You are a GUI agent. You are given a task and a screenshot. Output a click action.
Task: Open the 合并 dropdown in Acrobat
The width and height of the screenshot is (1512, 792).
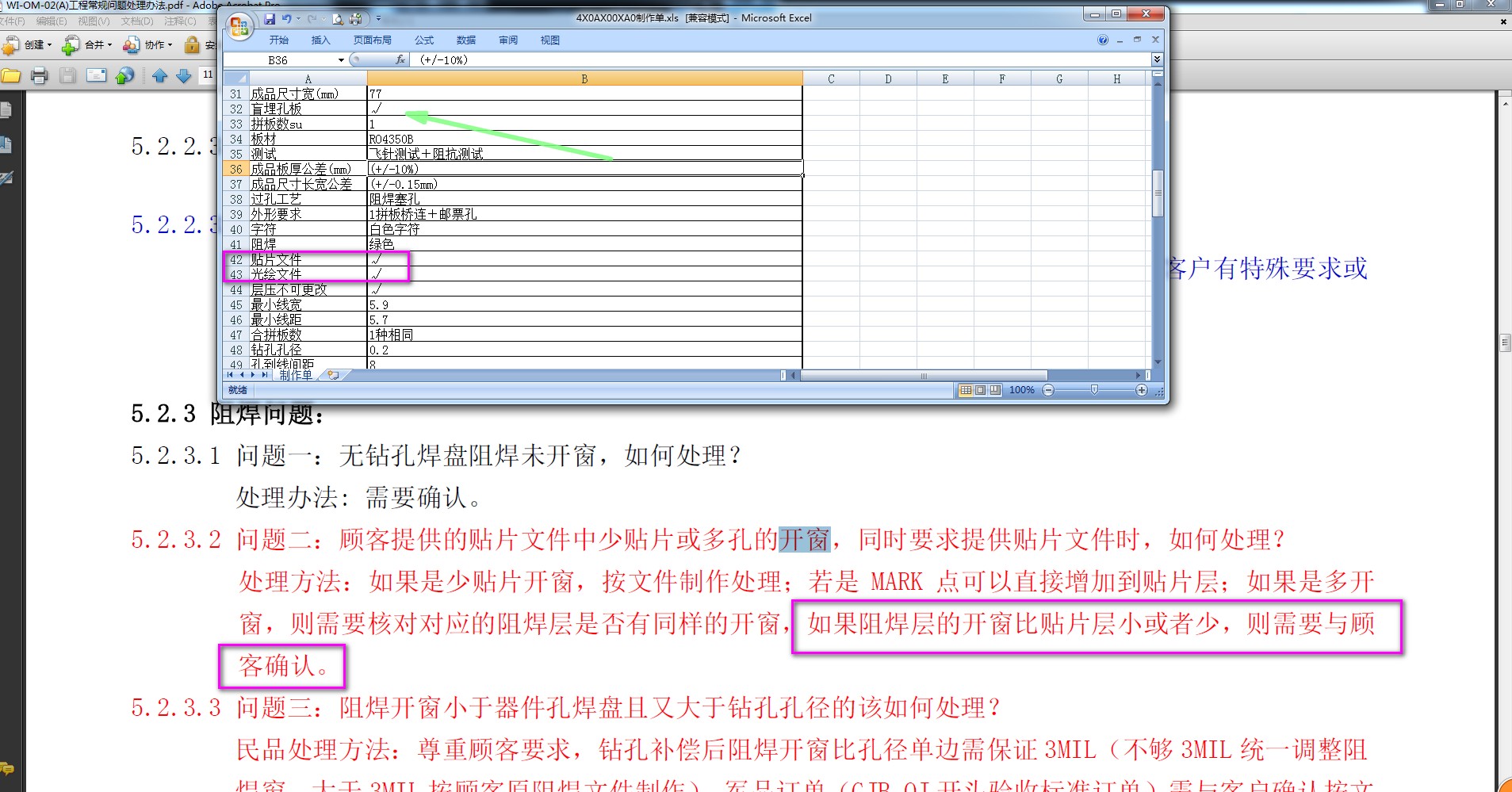pos(87,45)
